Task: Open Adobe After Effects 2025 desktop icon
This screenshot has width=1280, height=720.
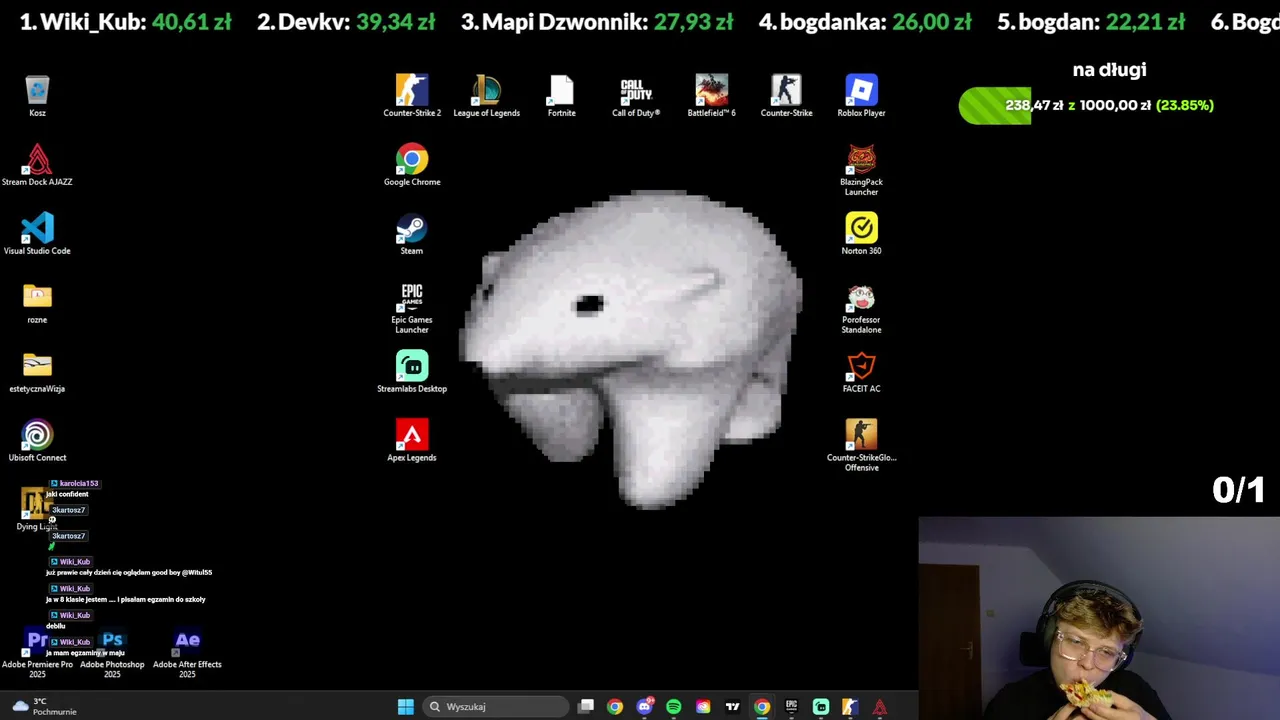Action: [187, 654]
